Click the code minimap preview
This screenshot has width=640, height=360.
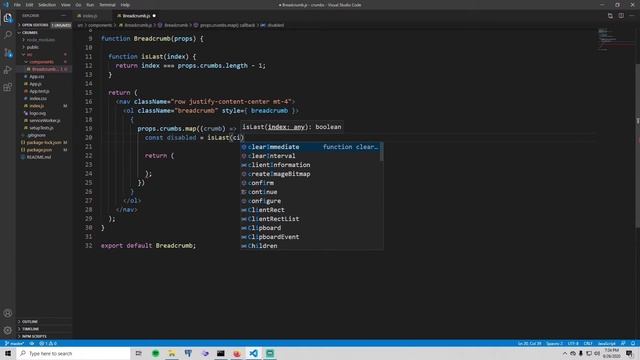[615, 40]
